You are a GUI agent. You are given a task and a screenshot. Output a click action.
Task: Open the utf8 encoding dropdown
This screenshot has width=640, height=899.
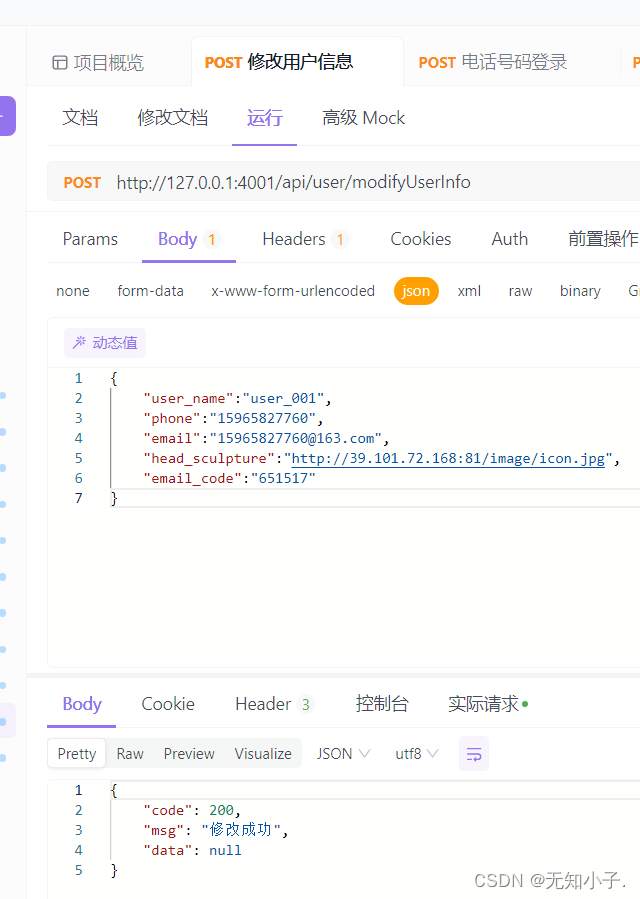pos(416,753)
